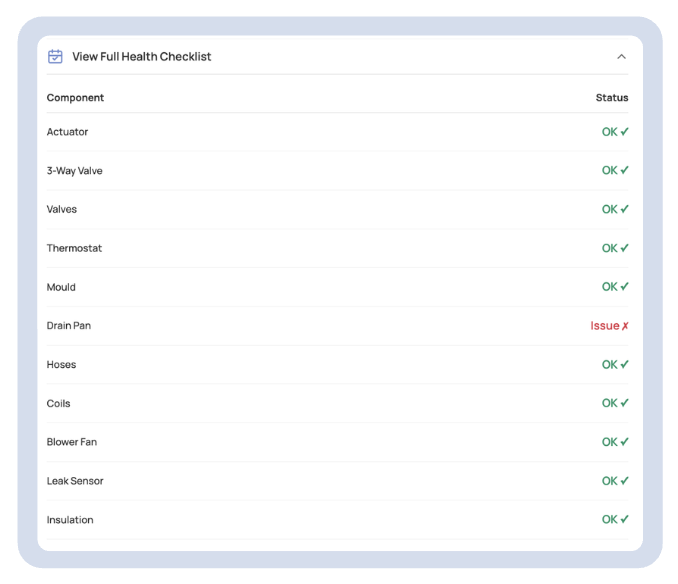Click the Valves OK checkmark status
678x584 pixels.
615,210
